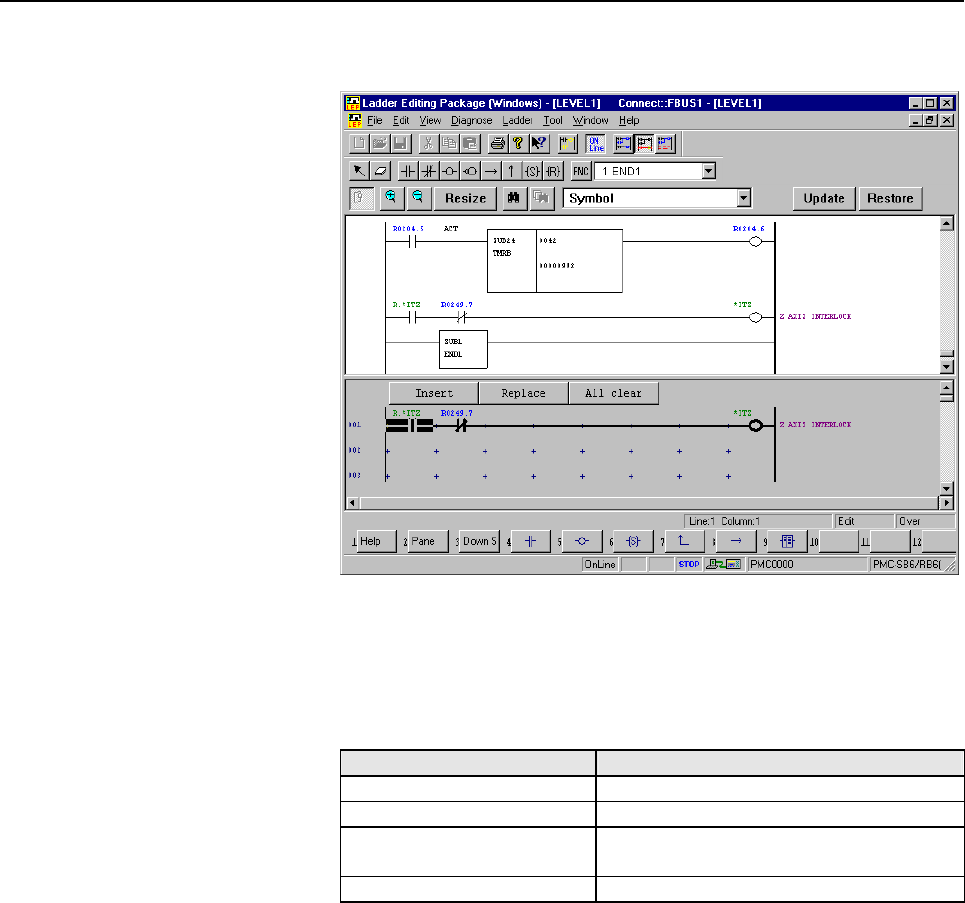Insert a normally closed contact from toolbar
Image resolution: width=965 pixels, height=903 pixels.
428,171
